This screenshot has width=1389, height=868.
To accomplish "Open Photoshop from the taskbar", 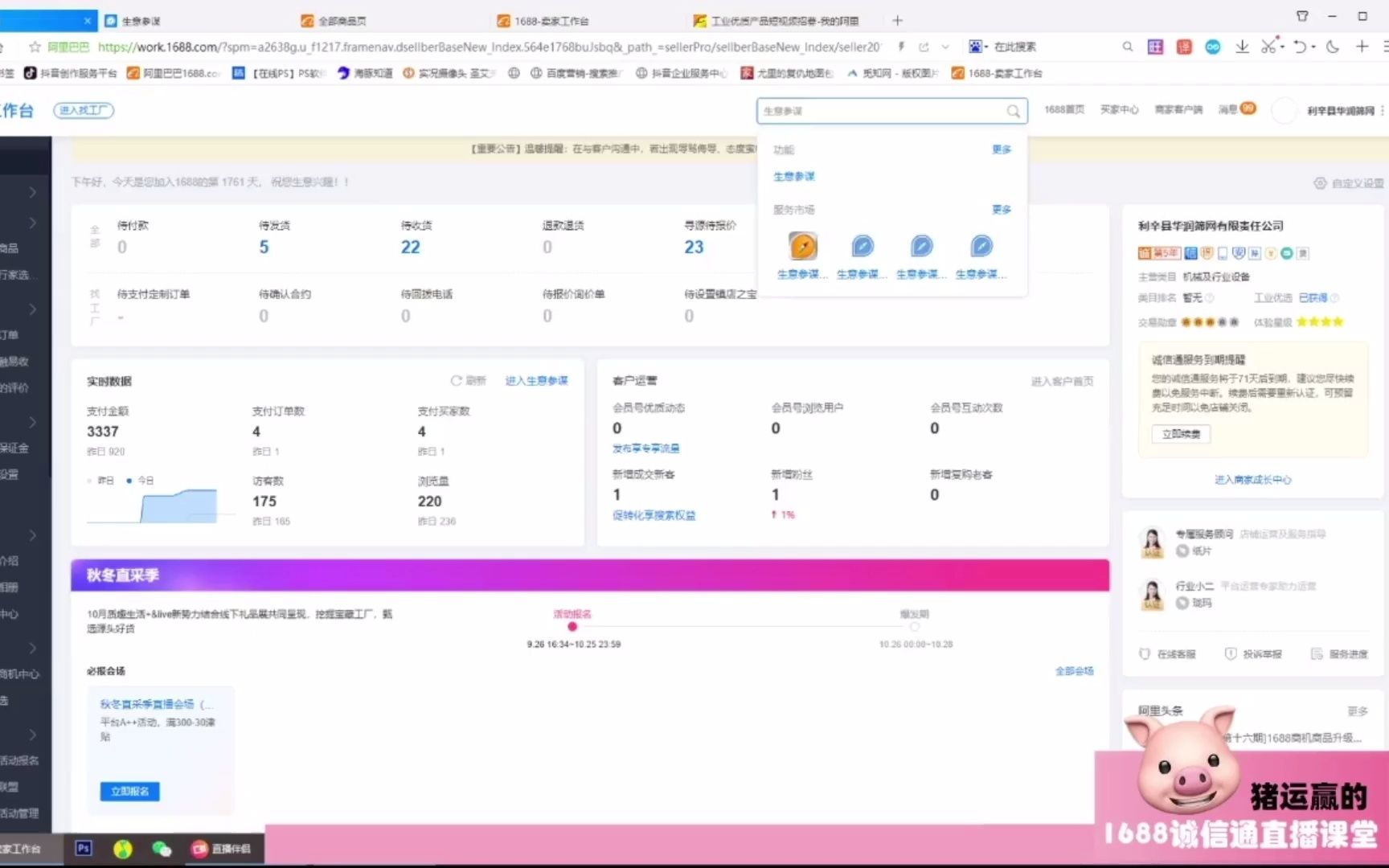I will click(x=84, y=848).
